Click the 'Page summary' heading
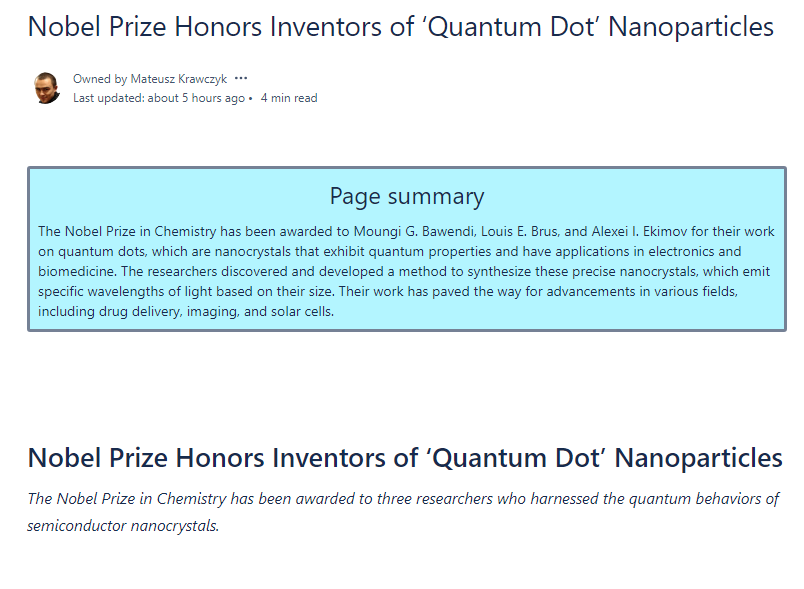Viewport: 804px width, 589px height. tap(407, 196)
